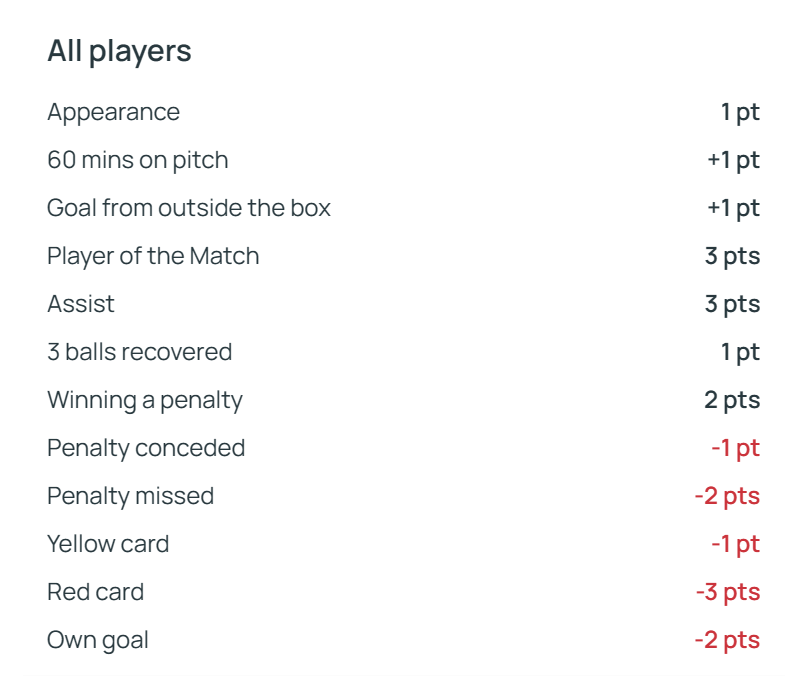
Task: Select the "Appearance" row label
Action: tap(113, 112)
